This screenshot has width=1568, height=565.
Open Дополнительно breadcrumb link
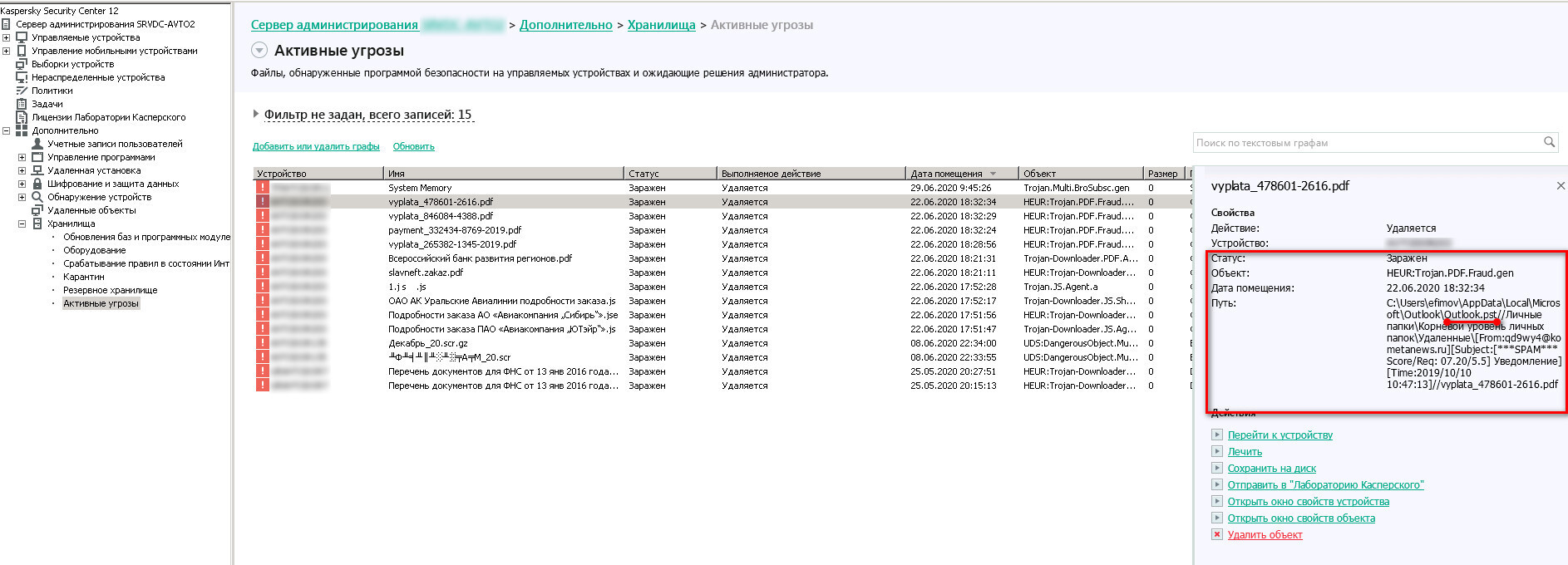tap(566, 25)
